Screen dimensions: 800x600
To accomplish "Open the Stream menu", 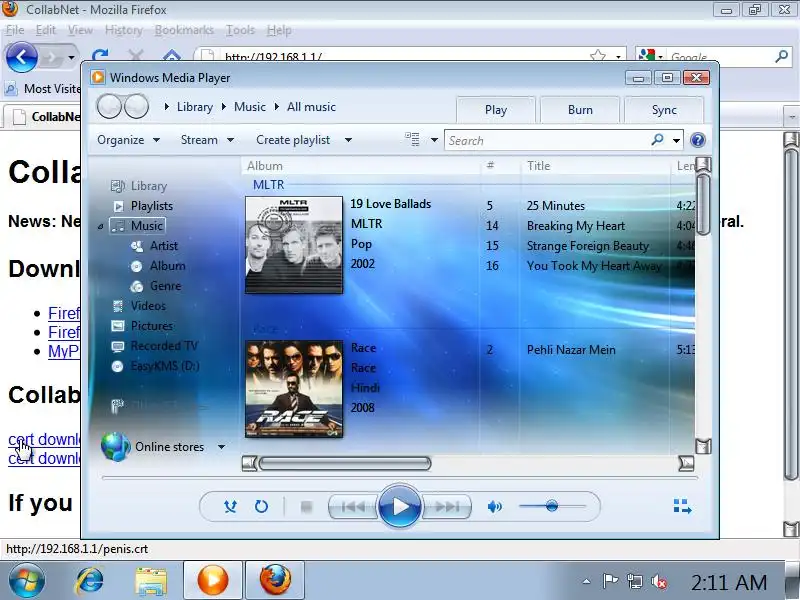I will 207,140.
